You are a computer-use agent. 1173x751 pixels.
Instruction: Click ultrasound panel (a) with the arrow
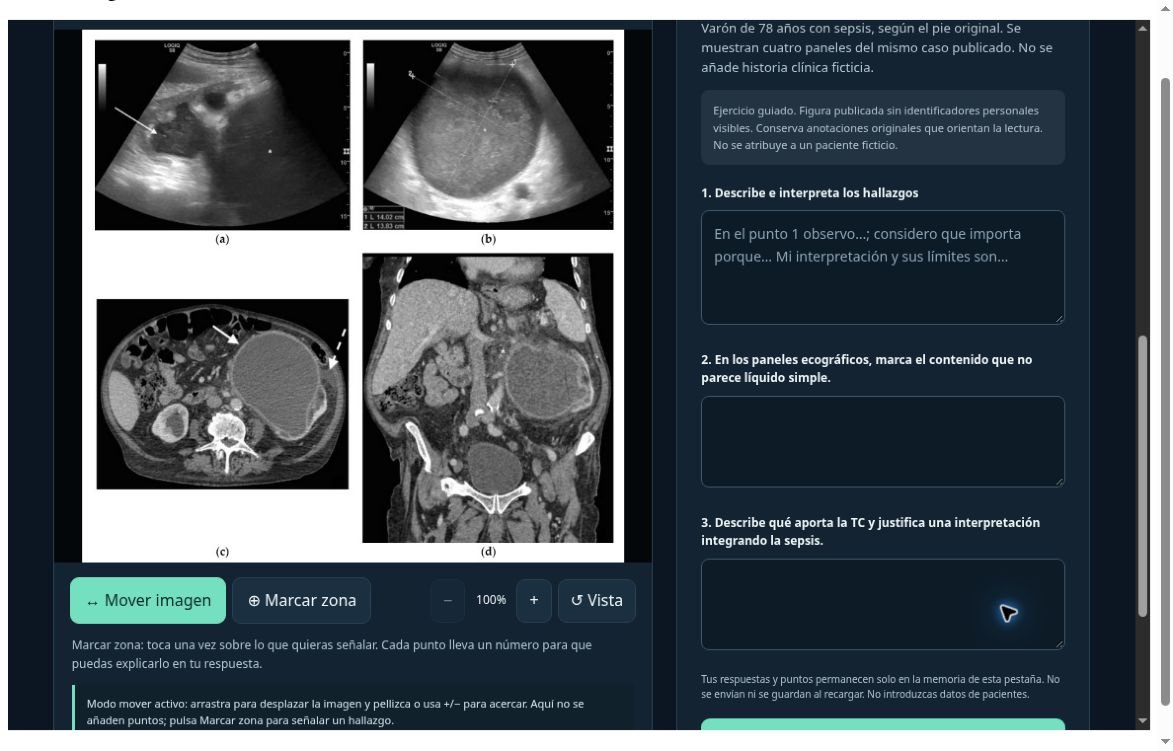pos(222,135)
